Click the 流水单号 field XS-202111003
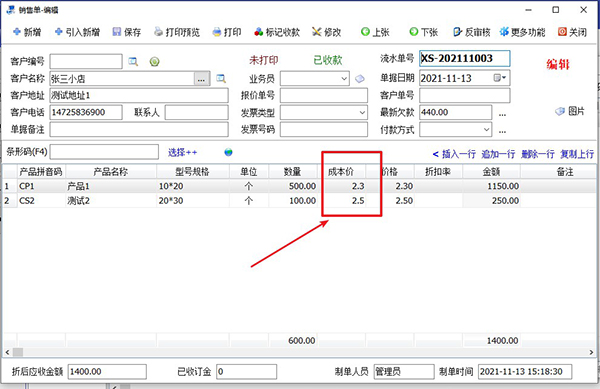The image size is (600, 389). (465, 59)
